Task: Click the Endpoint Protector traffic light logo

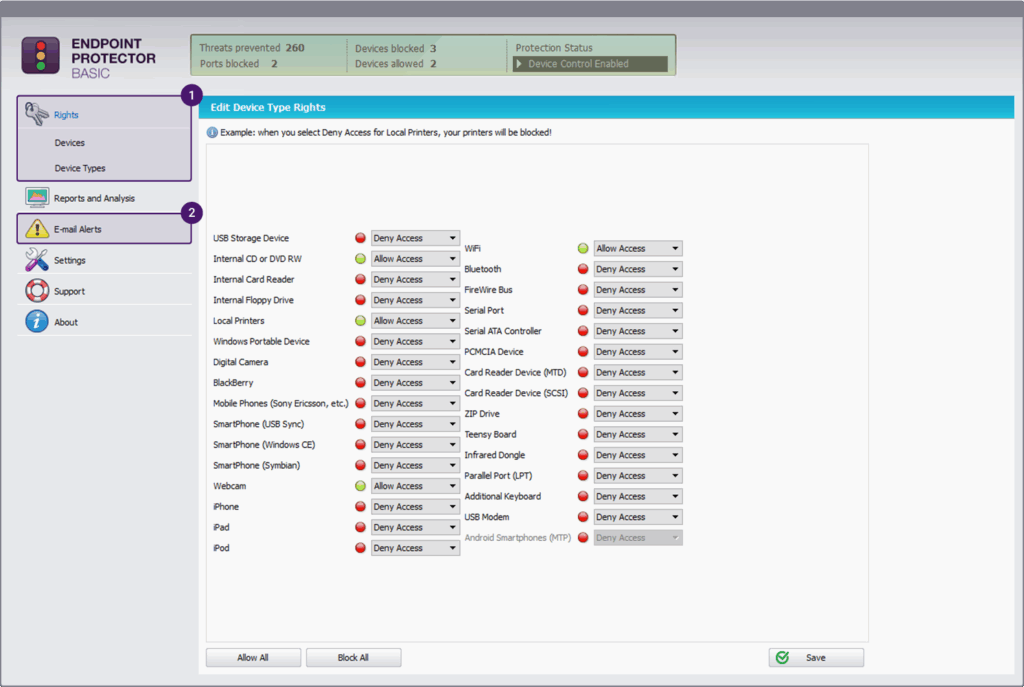Action: pos(41,56)
